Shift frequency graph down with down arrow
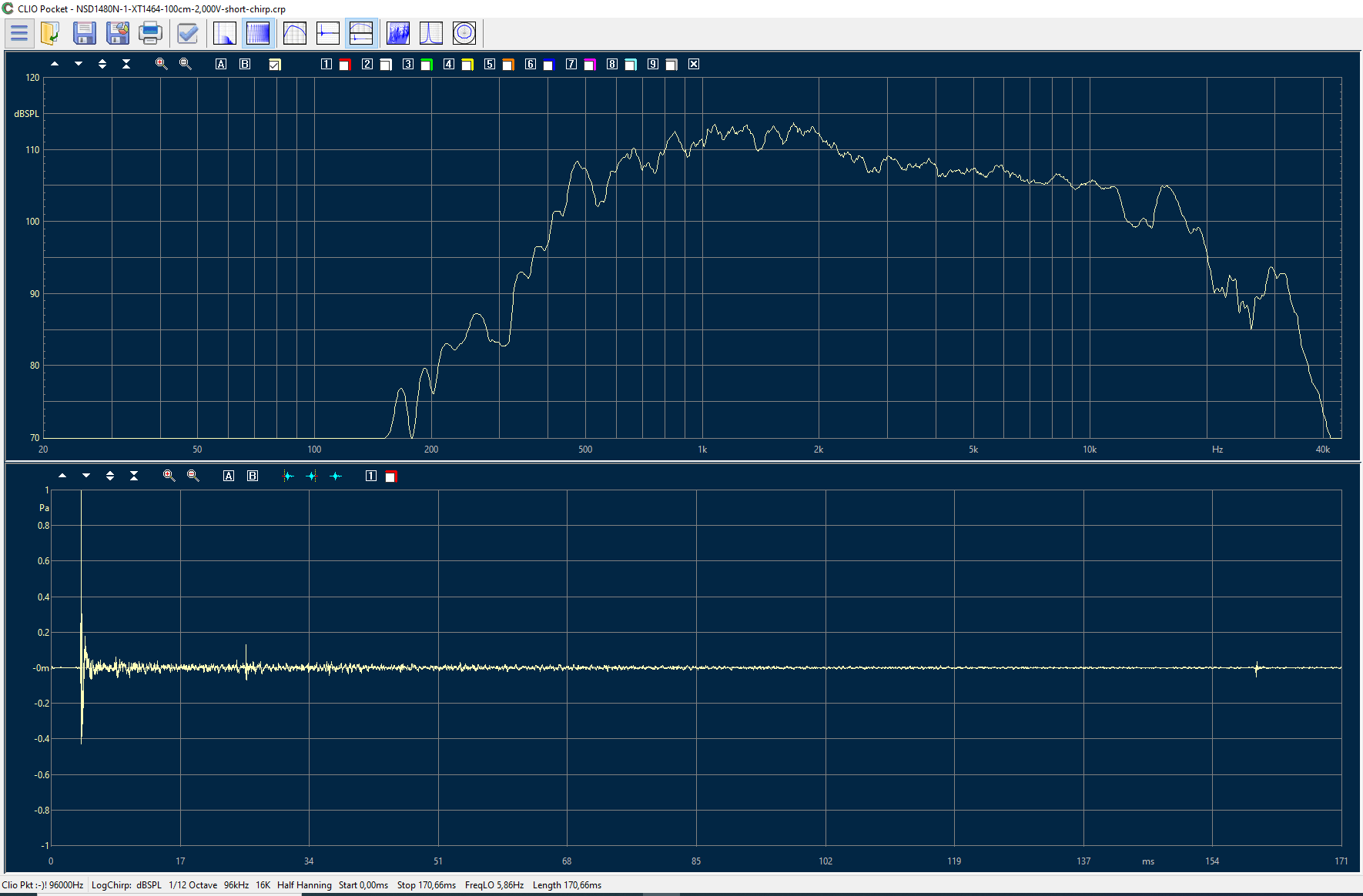Image resolution: width=1363 pixels, height=896 pixels. 79,64
